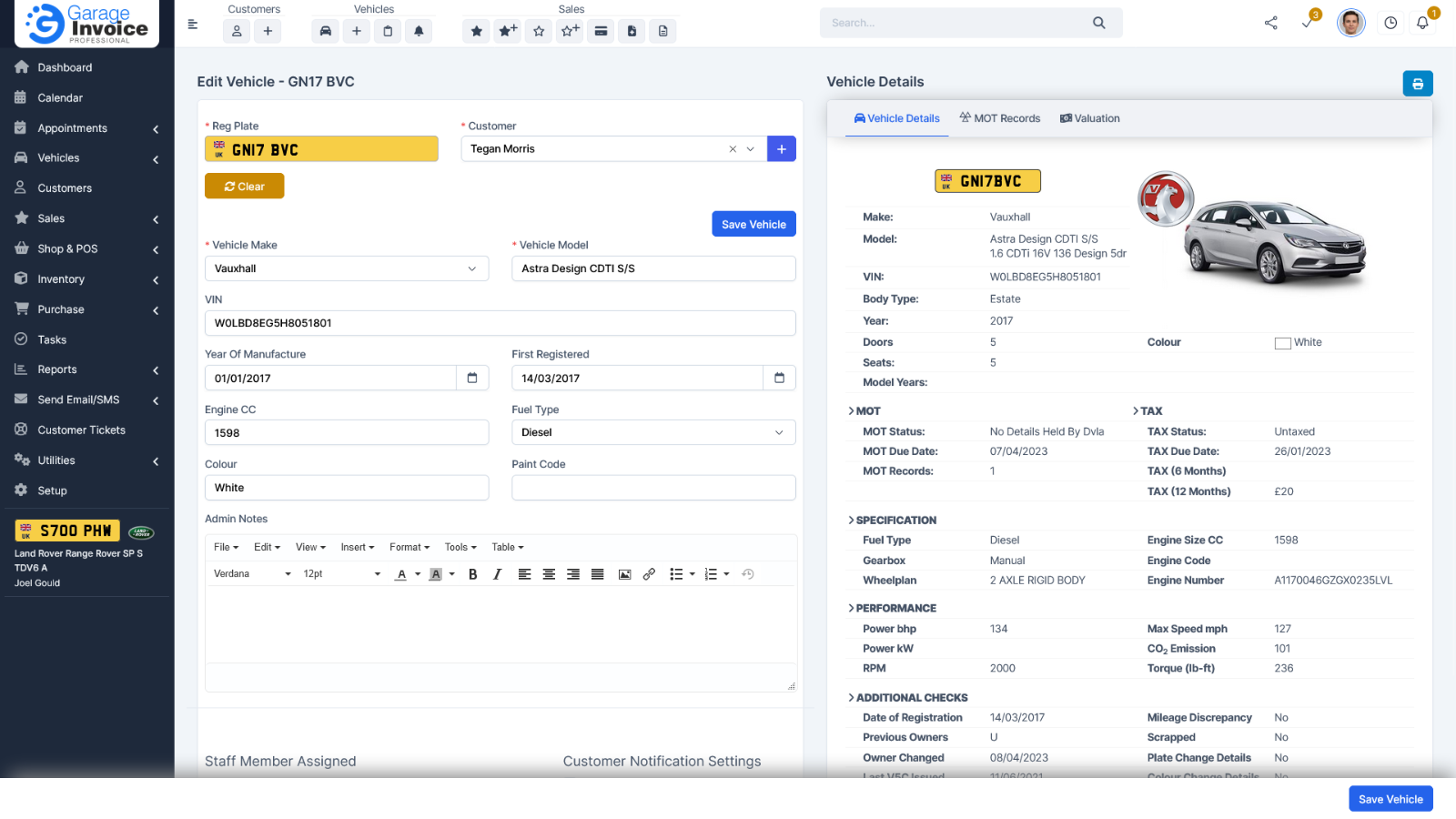
Task: Click the add new customer icon
Action: (x=268, y=30)
